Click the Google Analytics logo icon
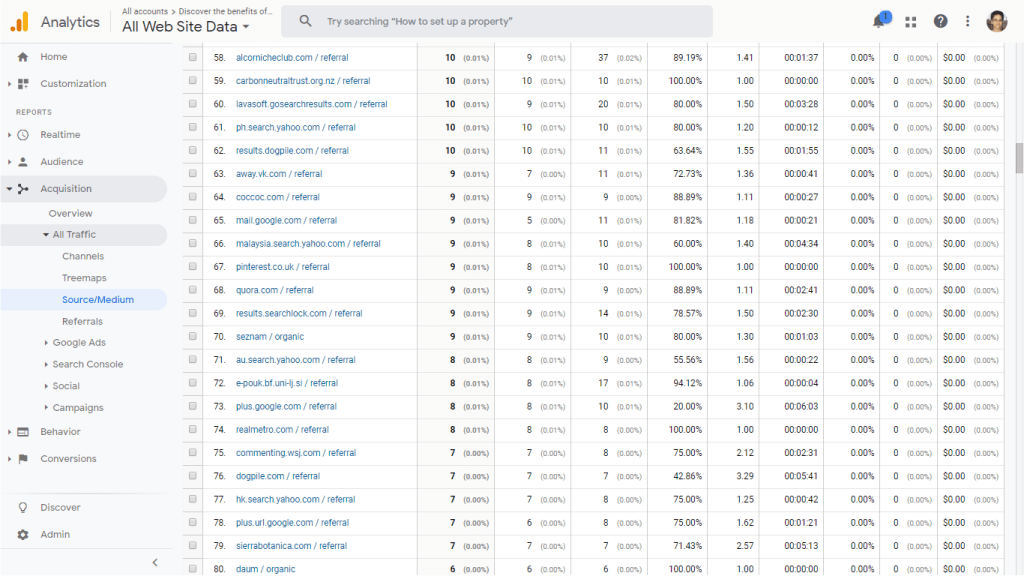Viewport: 1024px width, 576px height. point(20,22)
